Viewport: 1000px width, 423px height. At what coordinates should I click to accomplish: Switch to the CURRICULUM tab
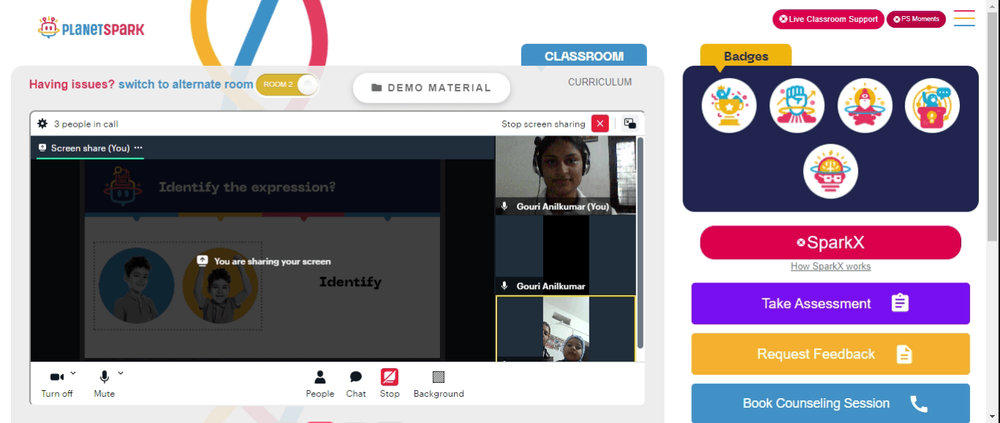tap(599, 82)
